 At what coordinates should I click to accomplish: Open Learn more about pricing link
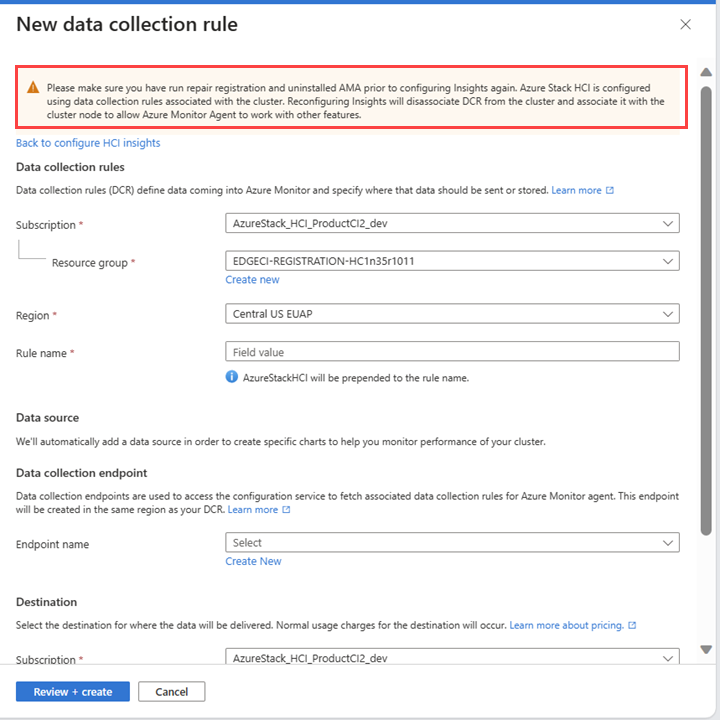567,625
